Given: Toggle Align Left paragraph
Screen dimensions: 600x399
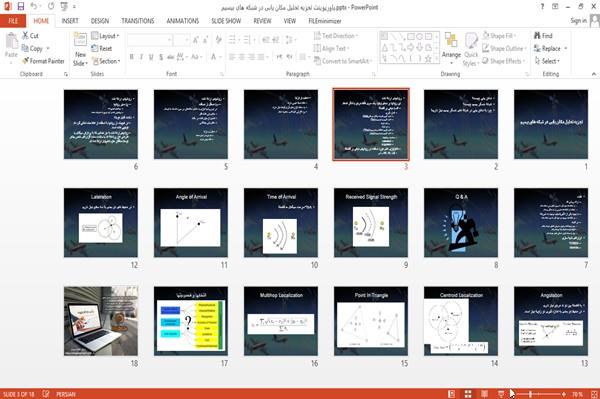Looking at the screenshot, I should pyautogui.click(x=232, y=57).
